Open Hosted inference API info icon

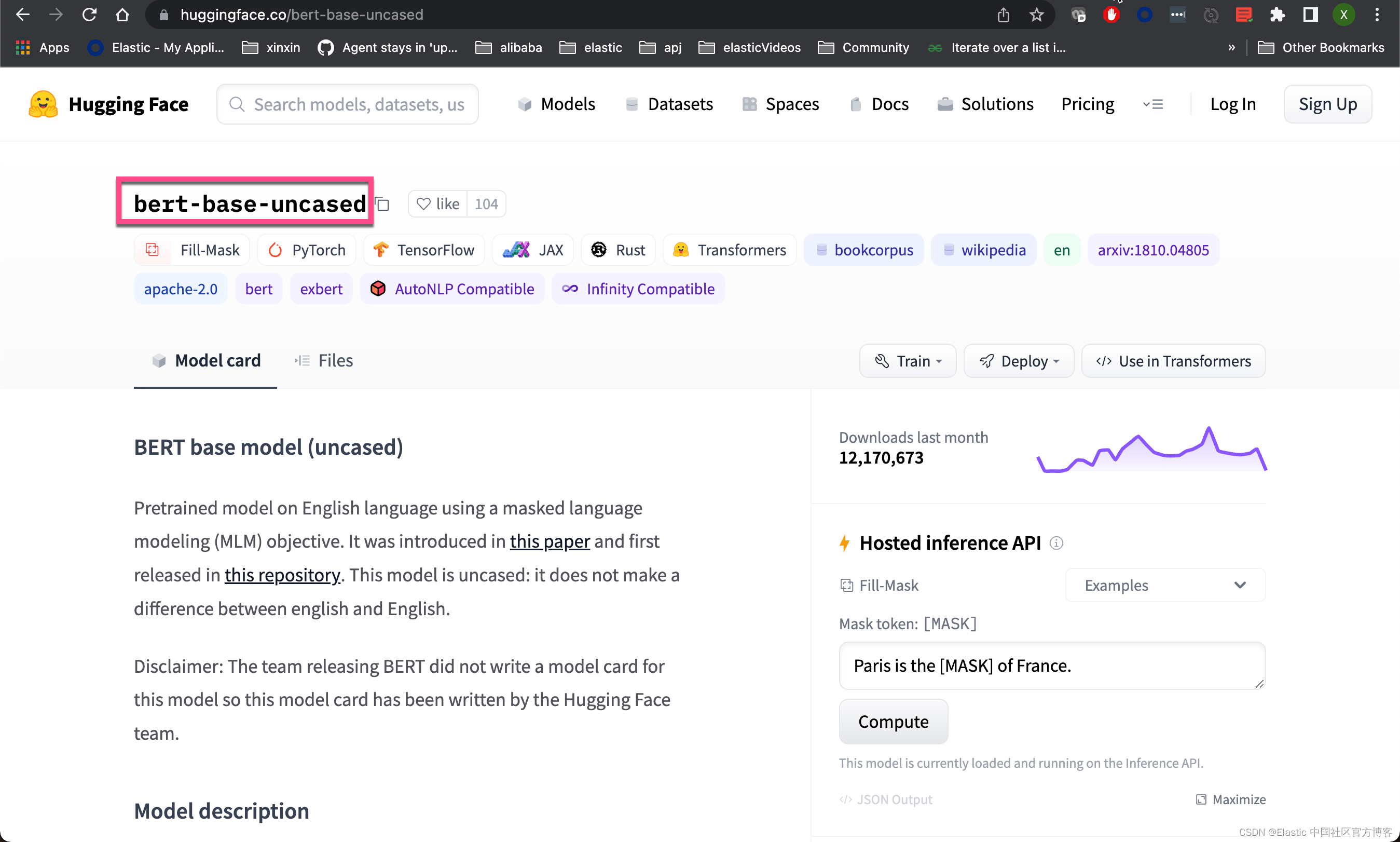click(1056, 543)
